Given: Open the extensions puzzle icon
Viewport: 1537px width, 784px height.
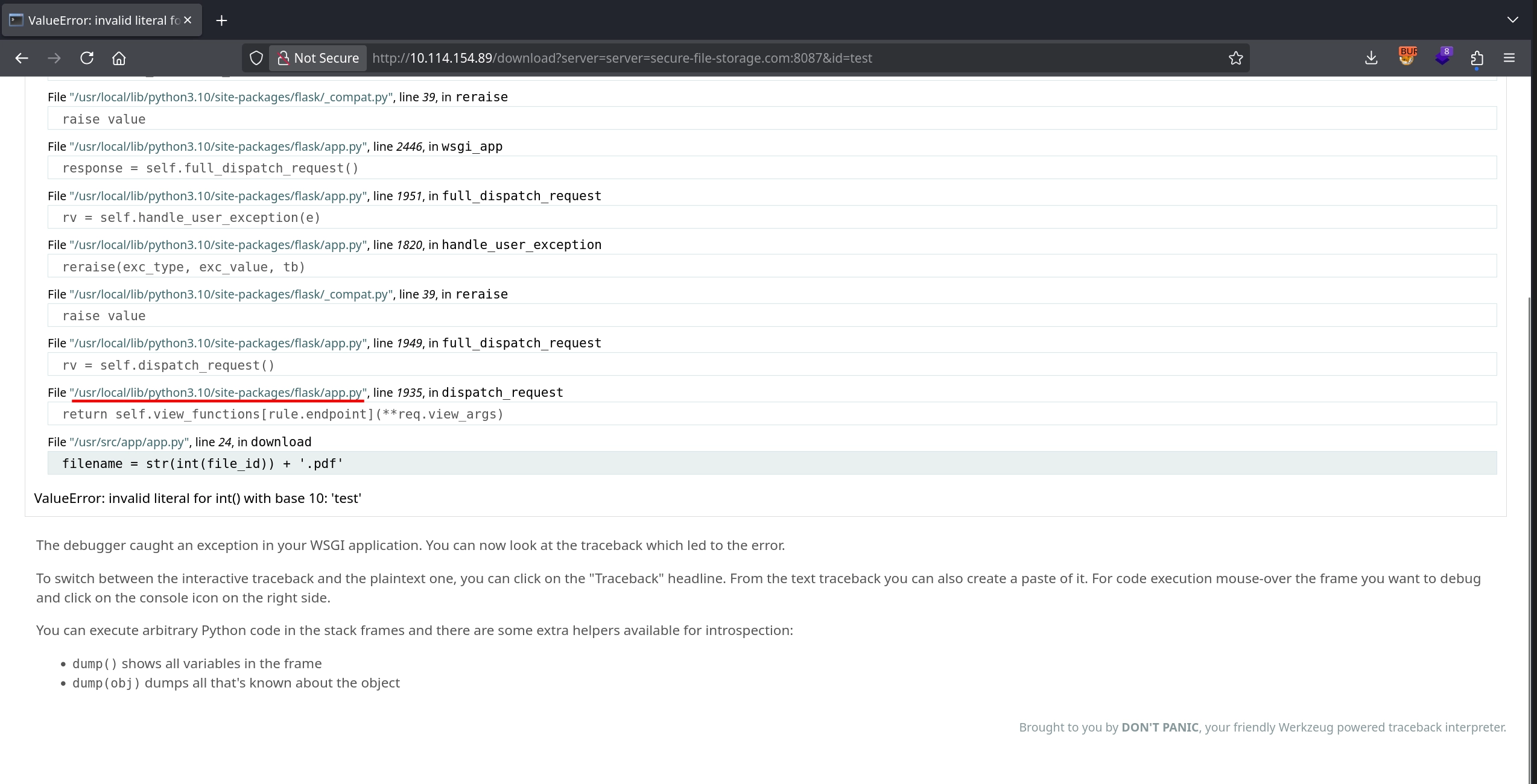Looking at the screenshot, I should point(1477,58).
